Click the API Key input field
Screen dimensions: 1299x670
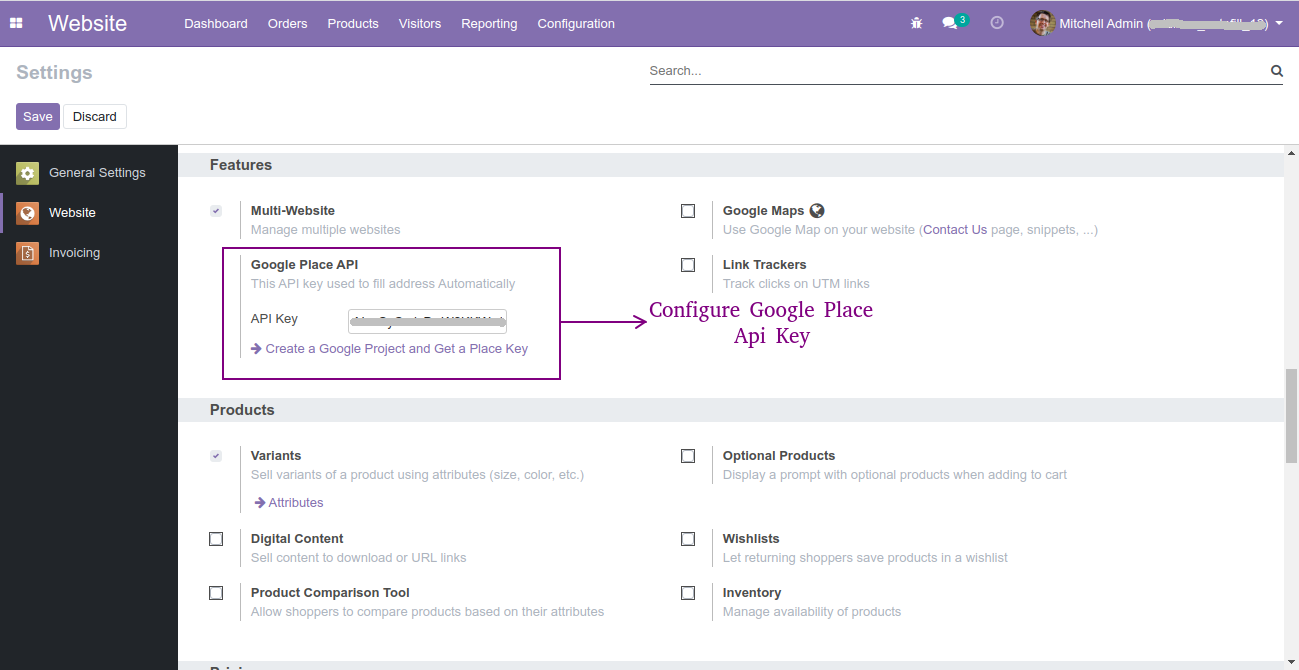click(x=428, y=321)
